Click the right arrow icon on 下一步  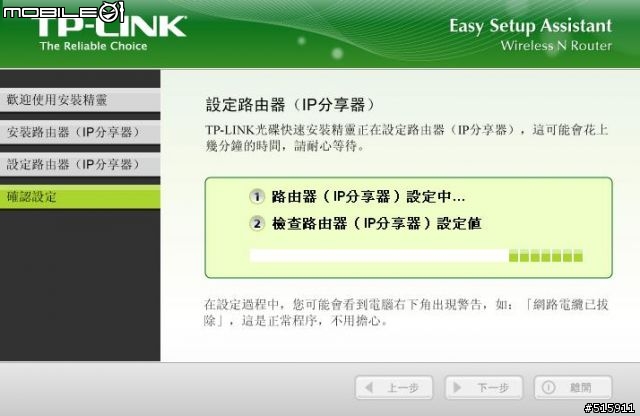458,387
